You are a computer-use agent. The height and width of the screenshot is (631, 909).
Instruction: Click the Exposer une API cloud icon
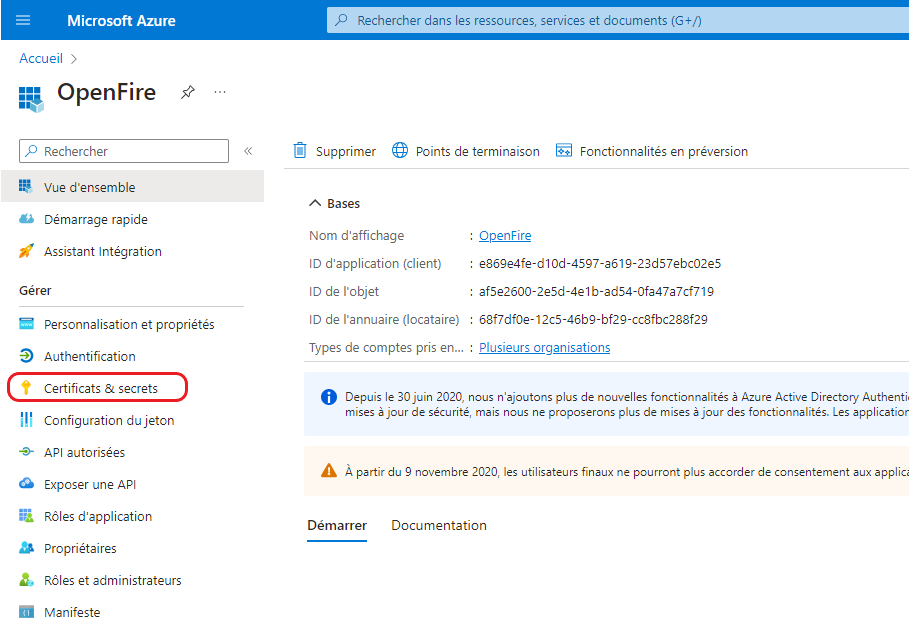click(26, 483)
